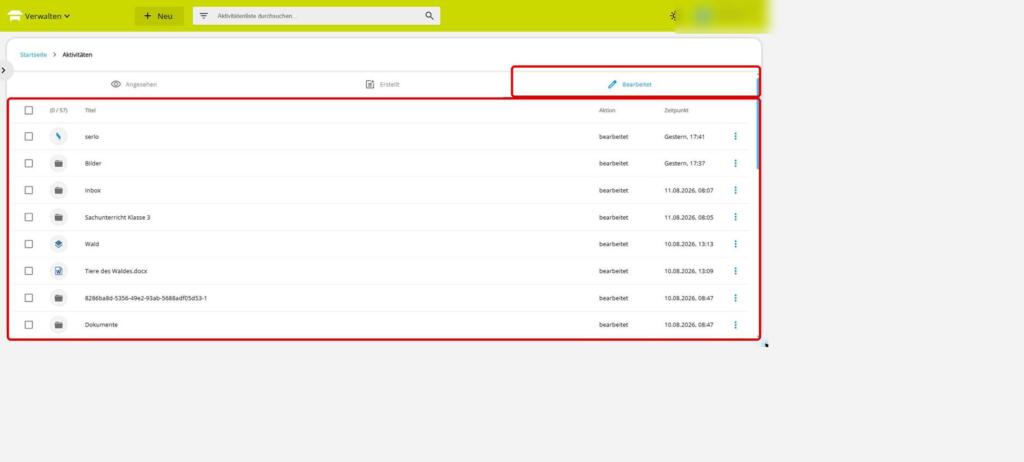Click the magnifier search icon
This screenshot has width=1024, height=462.
pos(429,16)
